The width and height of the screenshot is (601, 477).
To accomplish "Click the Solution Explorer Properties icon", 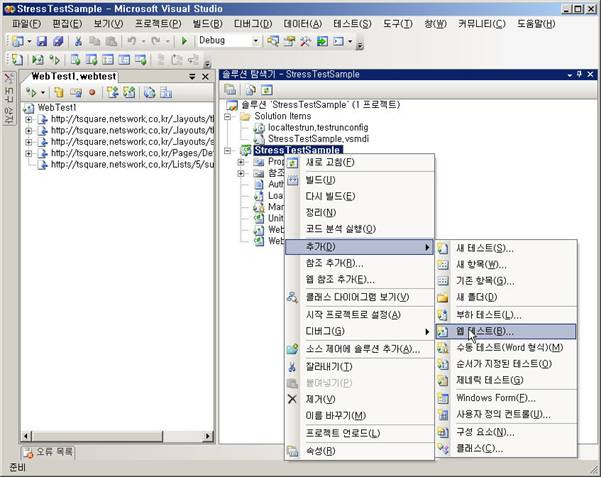I will point(230,90).
